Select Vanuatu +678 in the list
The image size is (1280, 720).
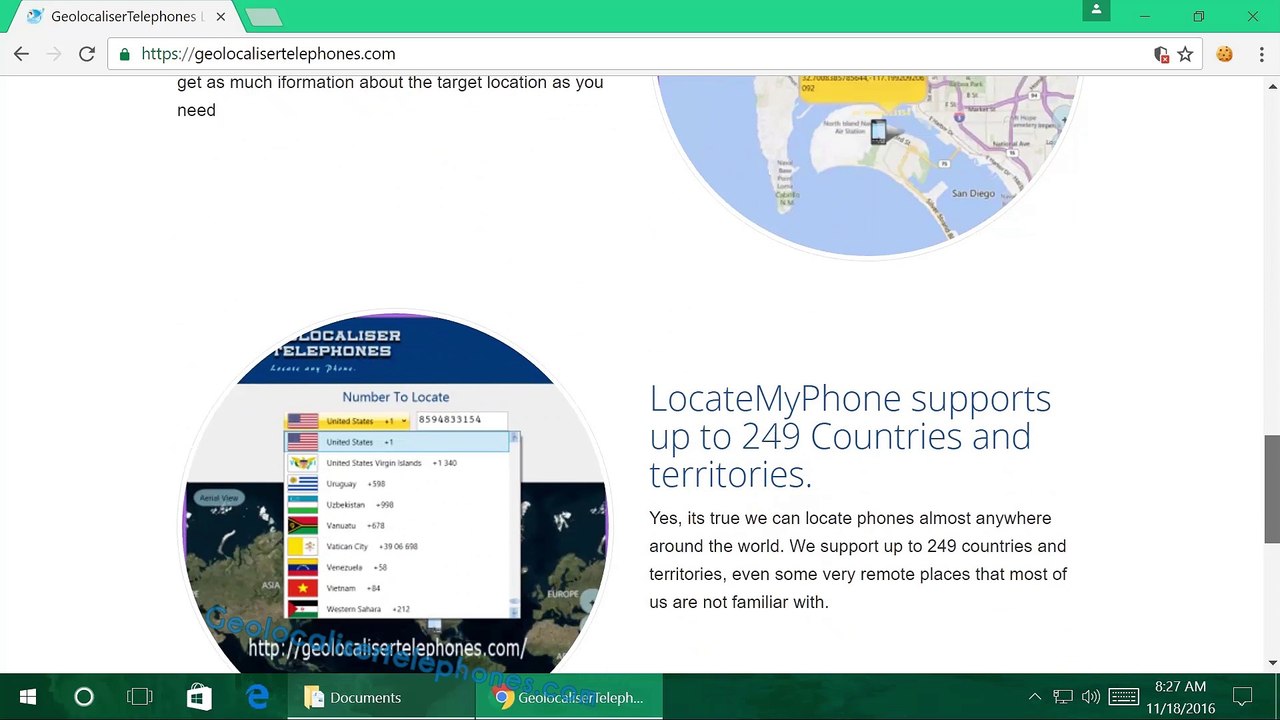click(x=398, y=526)
